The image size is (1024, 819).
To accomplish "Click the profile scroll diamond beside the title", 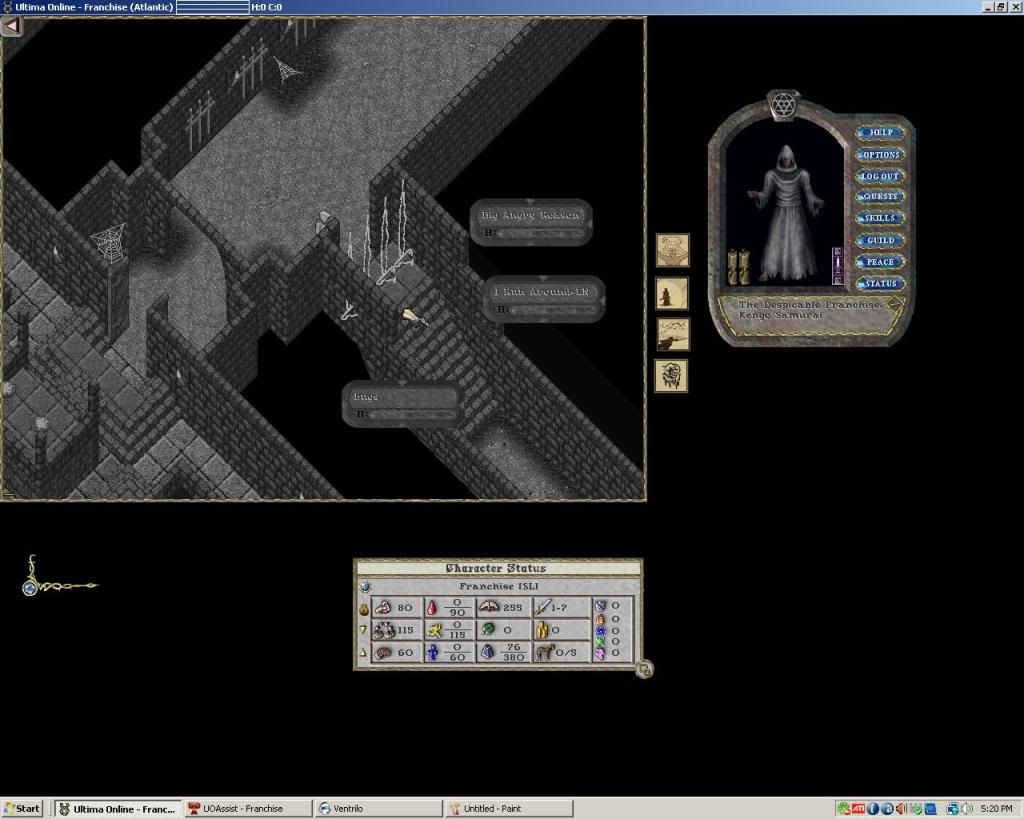I will click(894, 302).
